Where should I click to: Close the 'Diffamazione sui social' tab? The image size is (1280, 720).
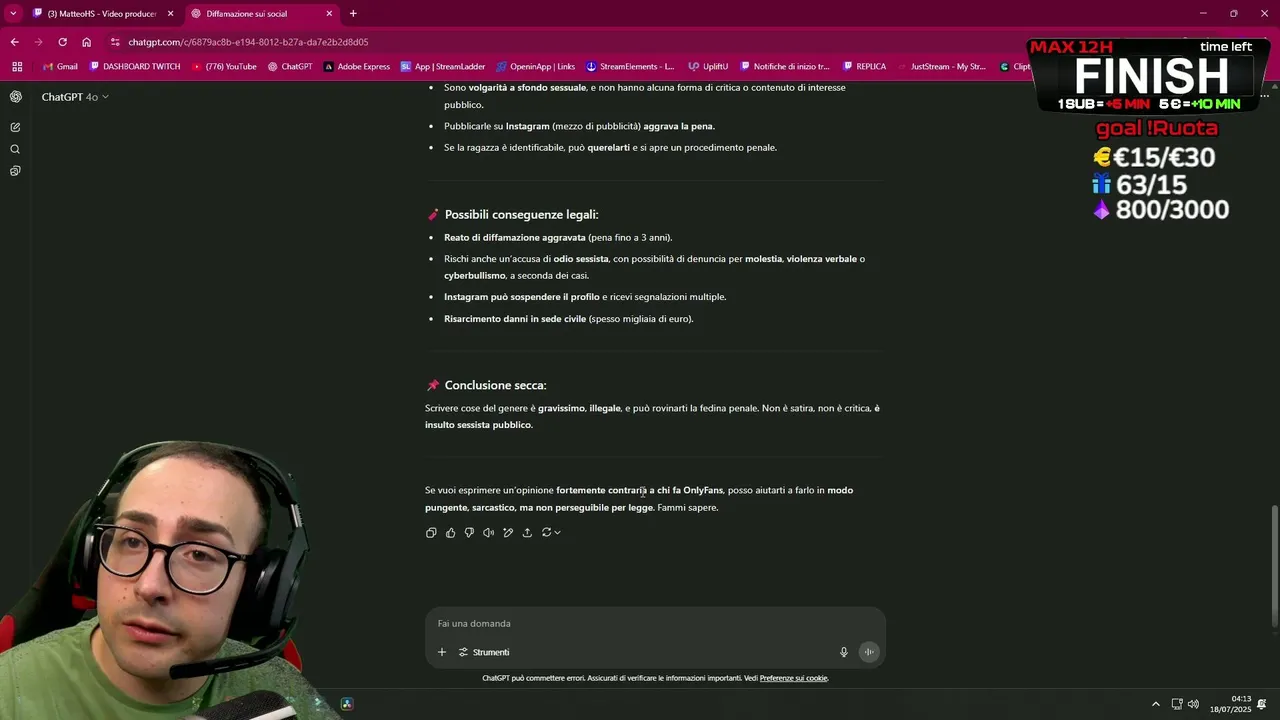coord(329,14)
